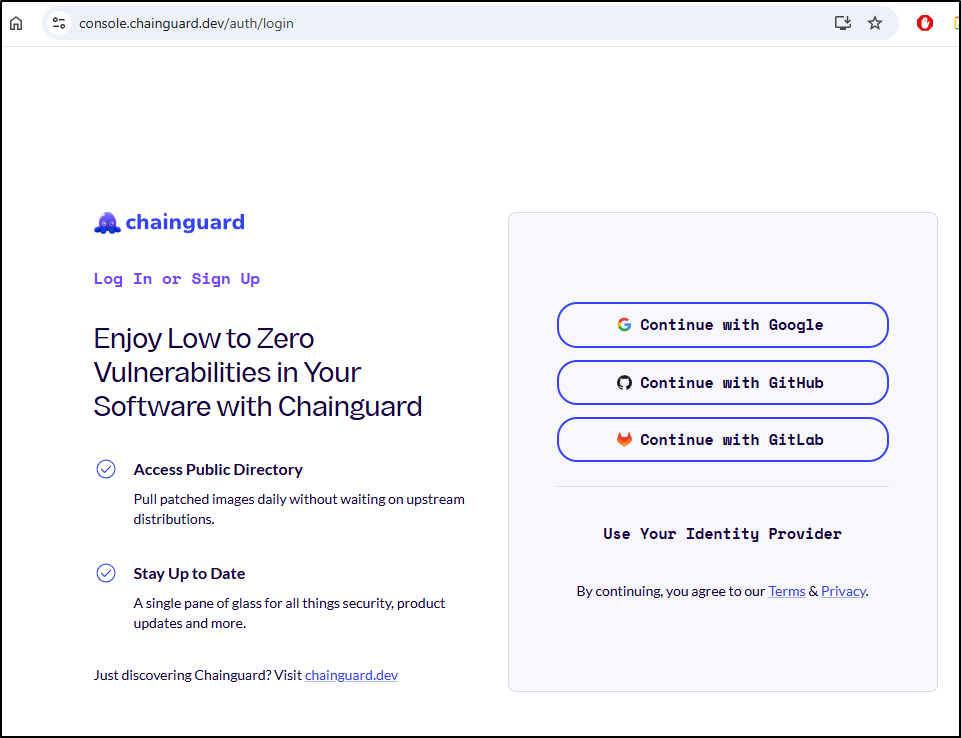
Task: Continue with GitLab sign-in
Action: coord(723,439)
